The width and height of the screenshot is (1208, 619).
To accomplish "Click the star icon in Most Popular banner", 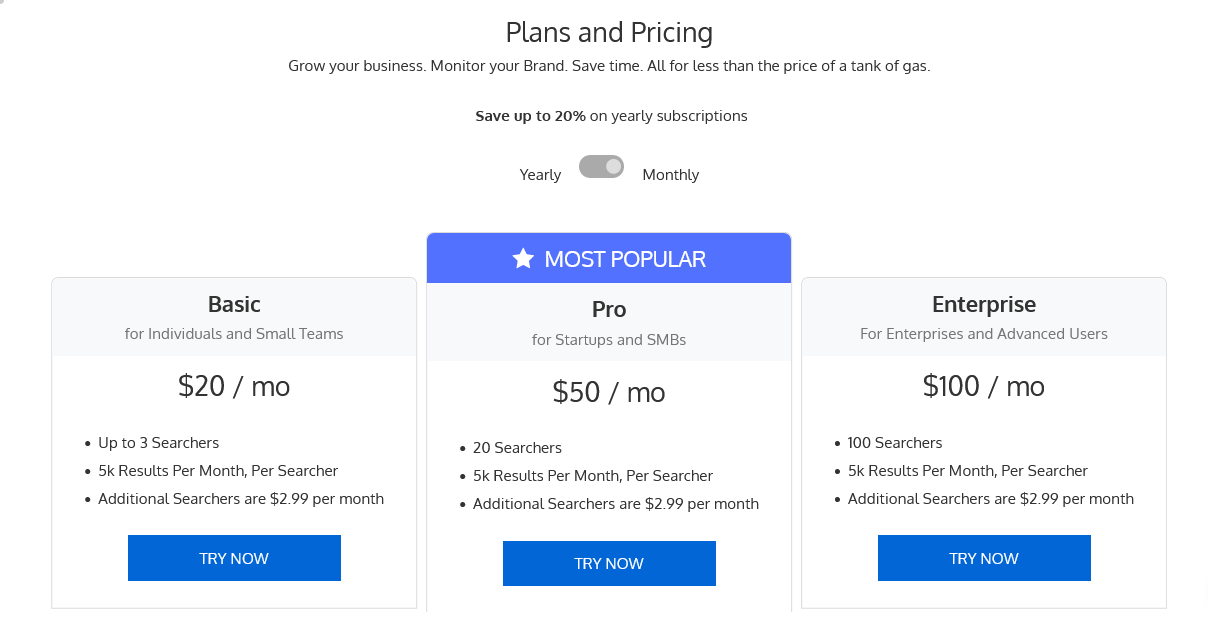I will tap(523, 259).
